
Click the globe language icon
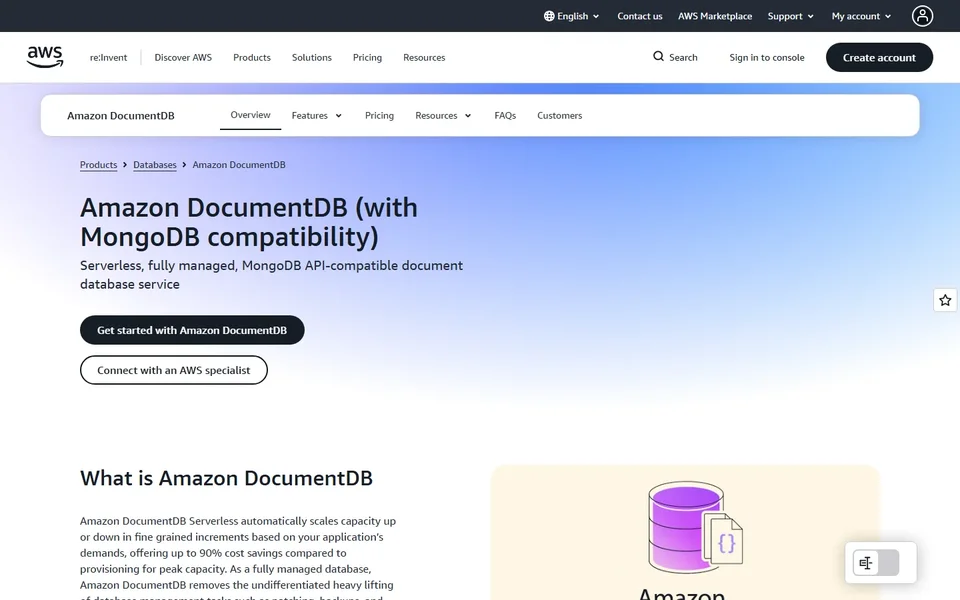pos(549,17)
